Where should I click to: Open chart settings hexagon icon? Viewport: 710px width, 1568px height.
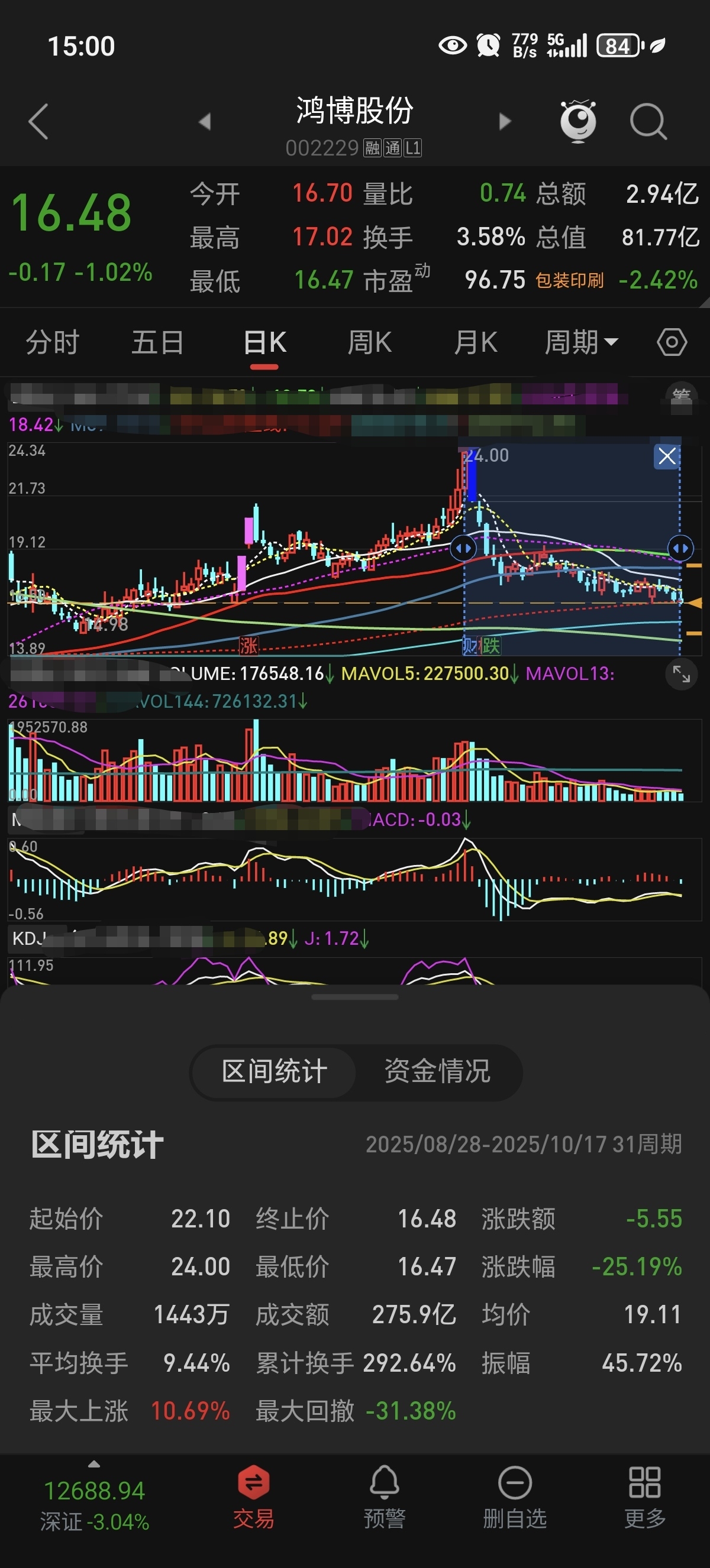coord(672,342)
